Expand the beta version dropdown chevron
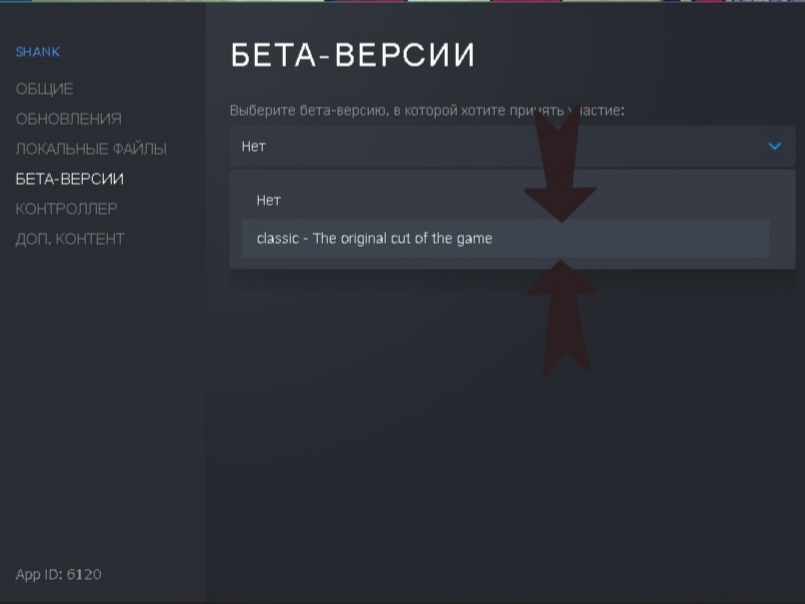This screenshot has height=604, width=805. (774, 146)
